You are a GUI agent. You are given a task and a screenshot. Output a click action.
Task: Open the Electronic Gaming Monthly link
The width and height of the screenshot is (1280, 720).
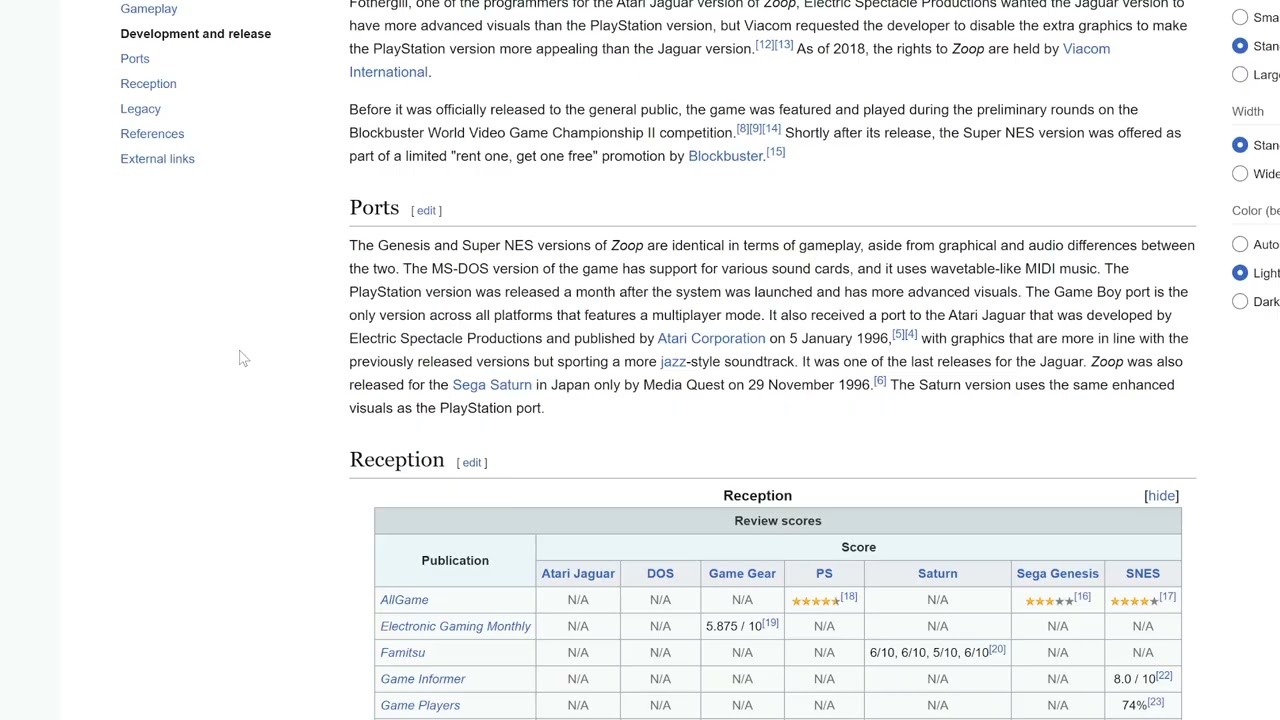(x=455, y=626)
